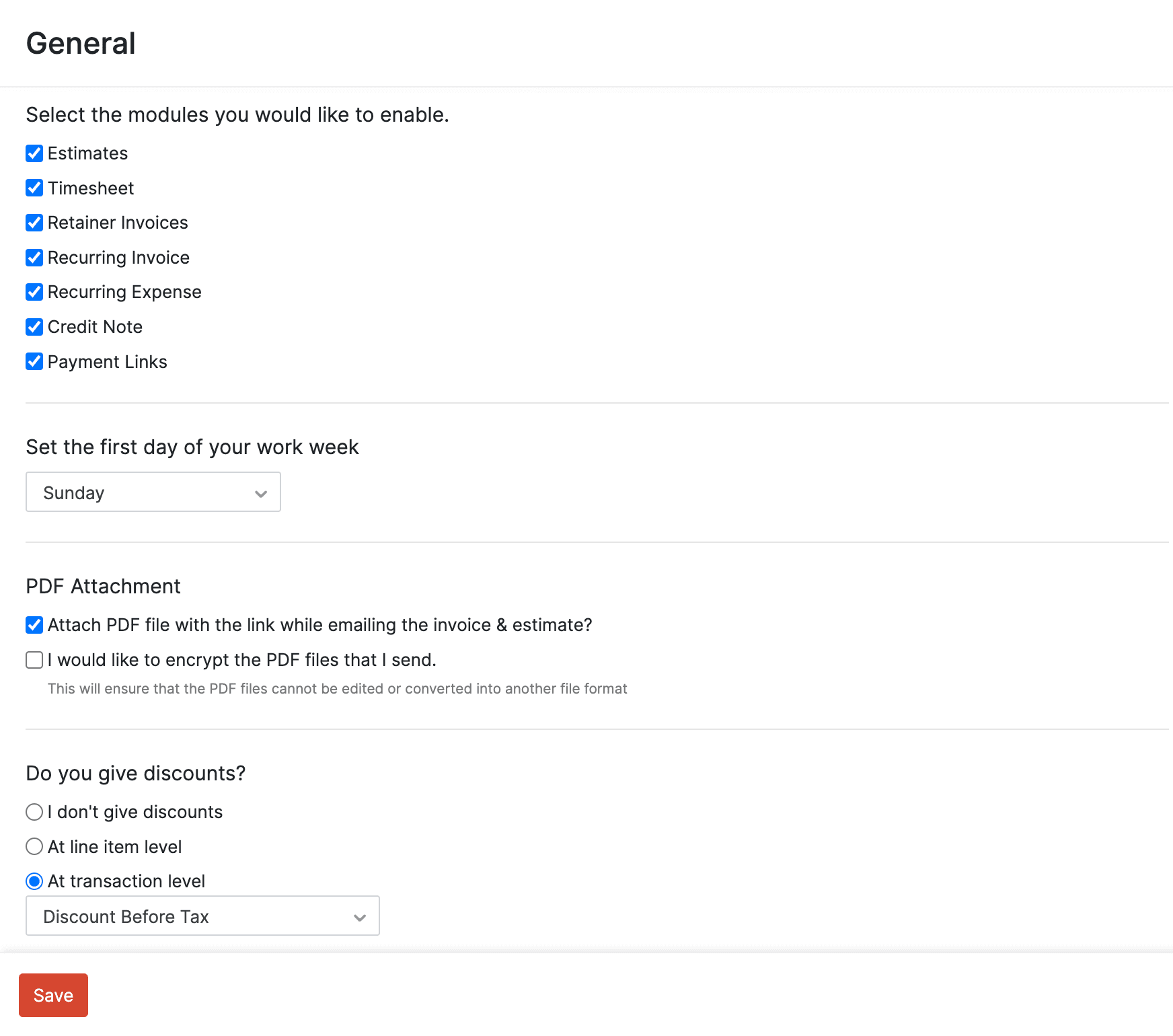1173x1036 pixels.
Task: Uncheck the Estimates module checkbox
Action: click(x=34, y=153)
